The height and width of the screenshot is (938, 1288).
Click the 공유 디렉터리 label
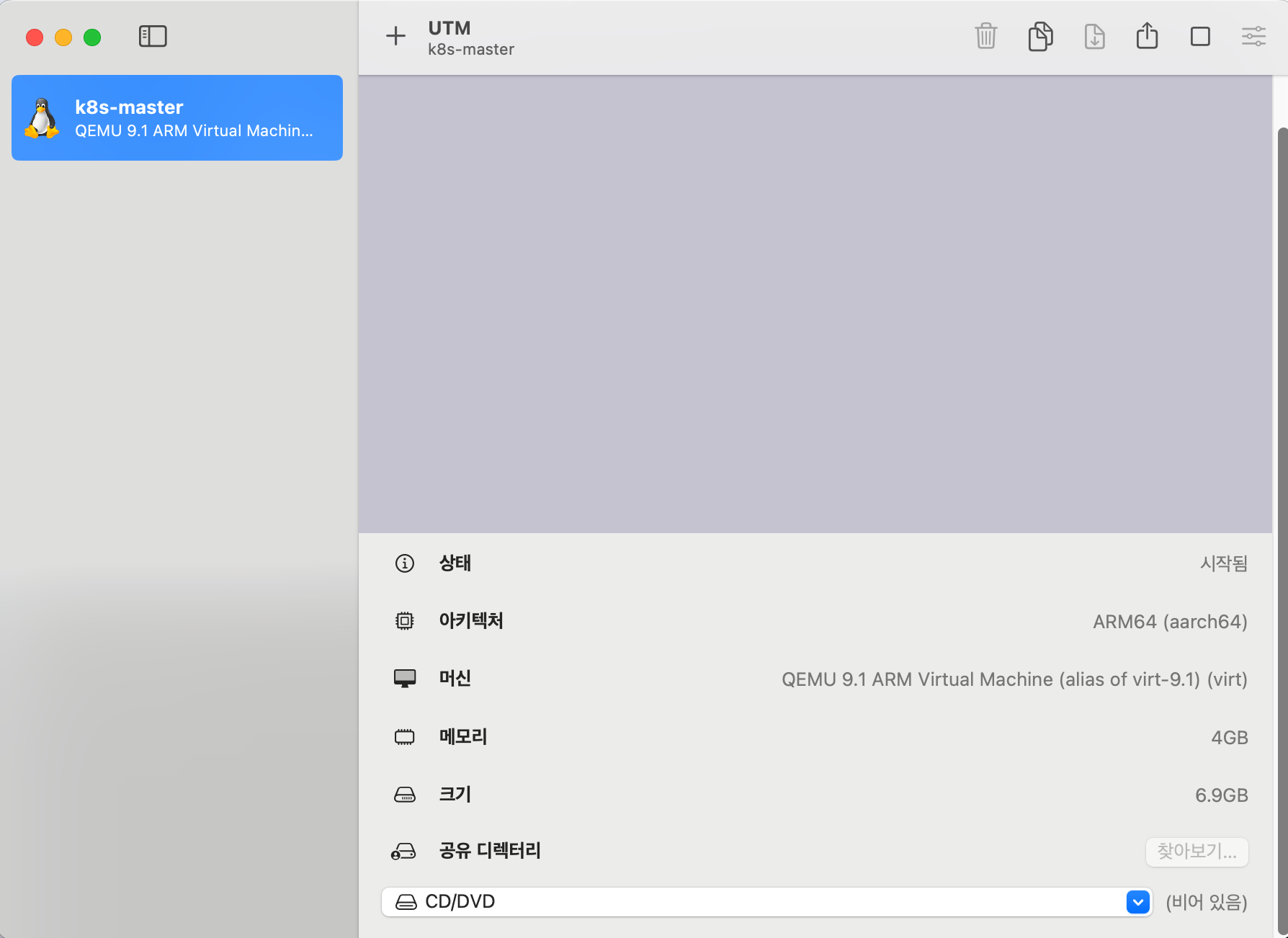[x=490, y=851]
